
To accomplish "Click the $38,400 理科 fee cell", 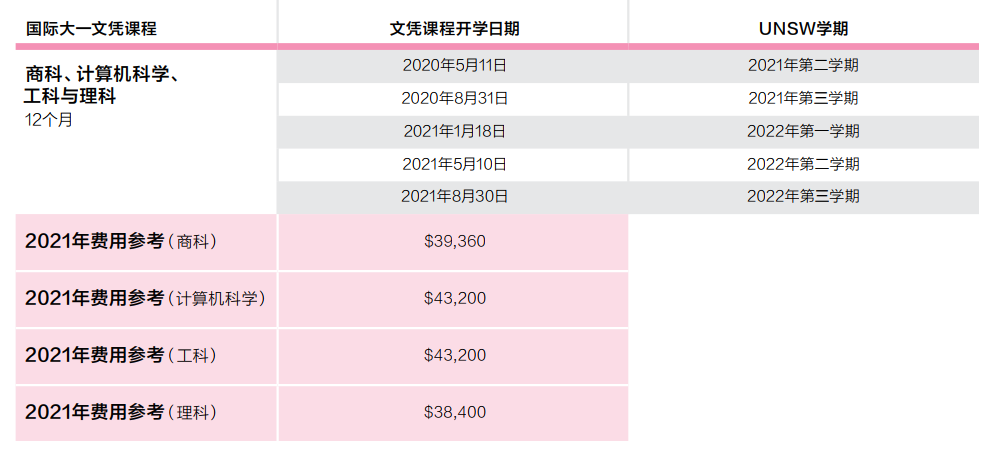I will click(x=453, y=413).
